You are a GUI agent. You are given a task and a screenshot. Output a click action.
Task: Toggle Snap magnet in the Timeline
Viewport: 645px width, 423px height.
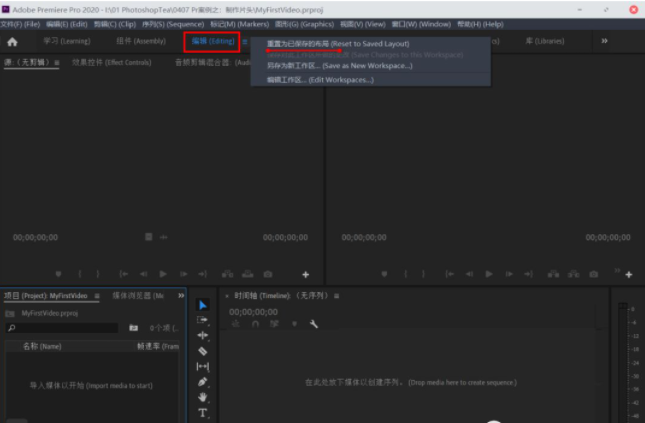(255, 324)
